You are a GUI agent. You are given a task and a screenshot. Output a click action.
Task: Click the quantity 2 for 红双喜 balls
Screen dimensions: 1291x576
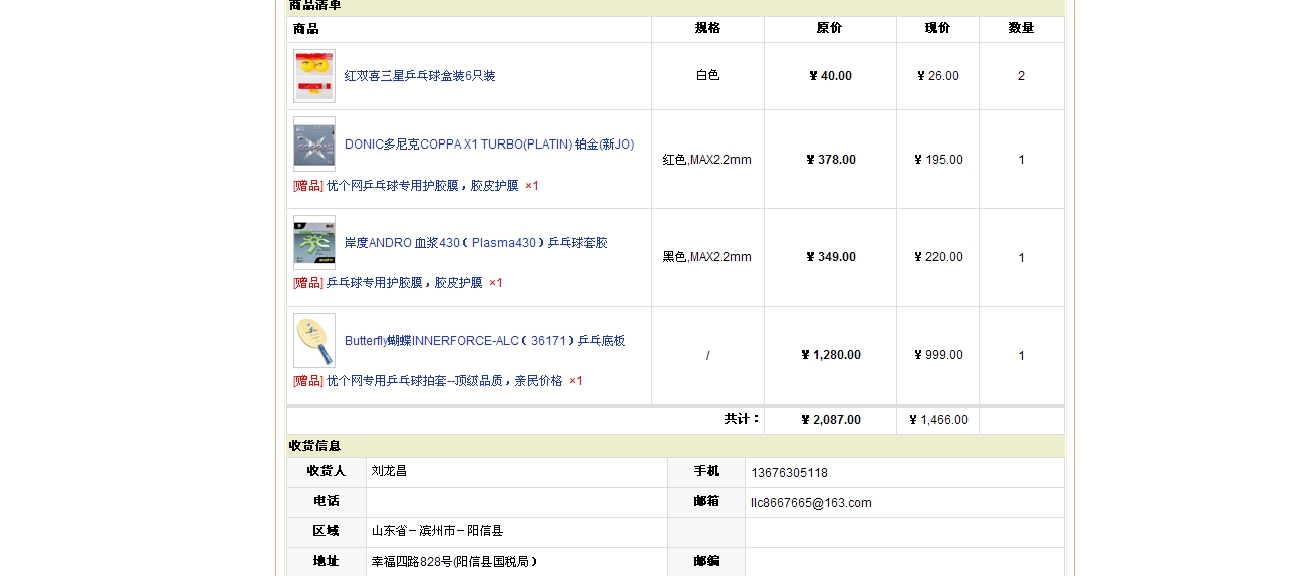click(x=1021, y=76)
